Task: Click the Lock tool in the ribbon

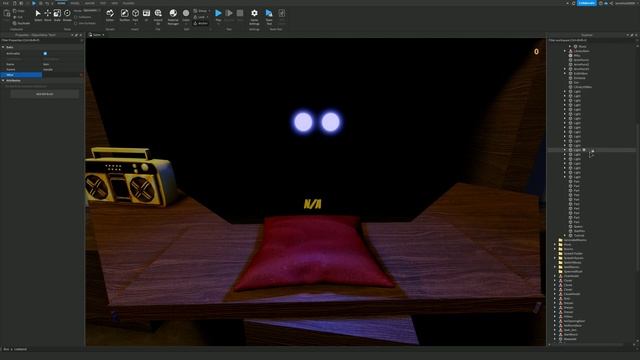Action: (x=200, y=17)
